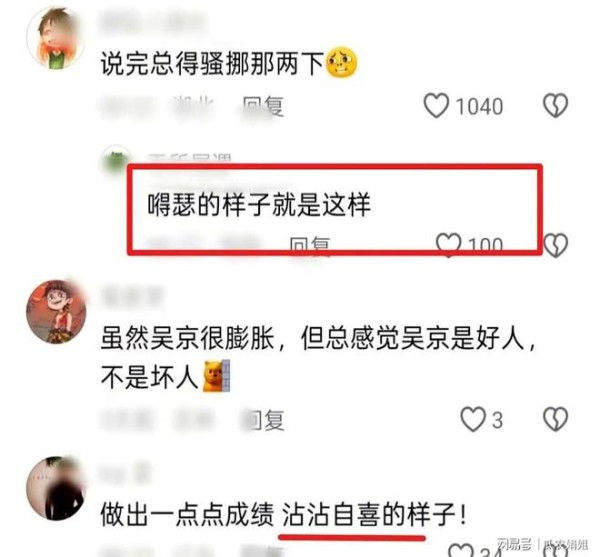Reply to the '说完总得骚挪那两下' comment
The height and width of the screenshot is (557, 600).
(263, 106)
